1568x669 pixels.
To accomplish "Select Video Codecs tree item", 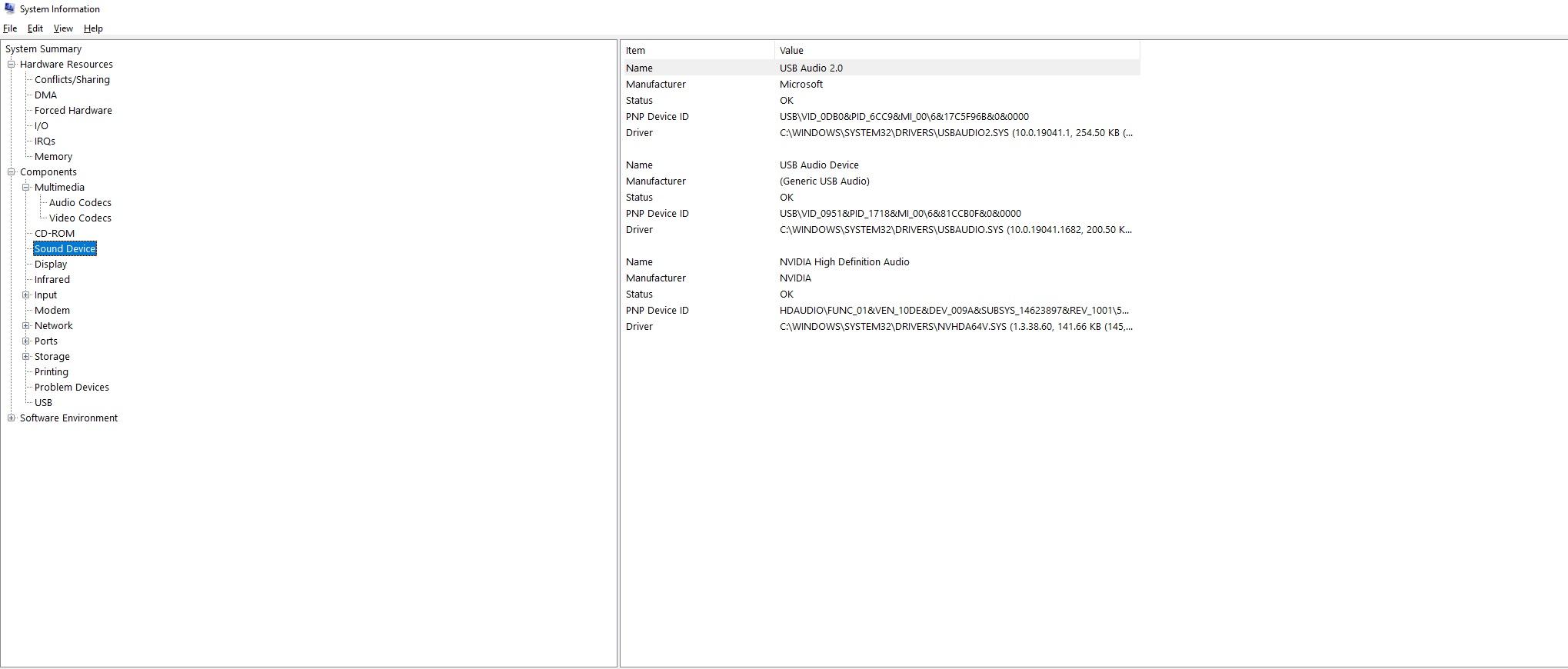I will [x=80, y=218].
